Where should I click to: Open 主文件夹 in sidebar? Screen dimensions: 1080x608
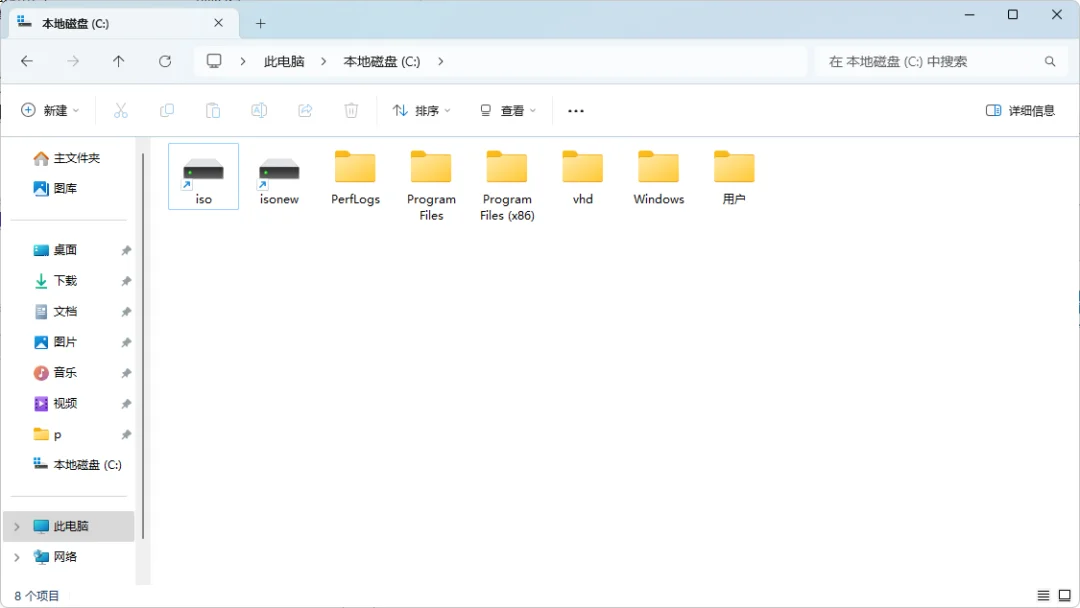tap(67, 158)
